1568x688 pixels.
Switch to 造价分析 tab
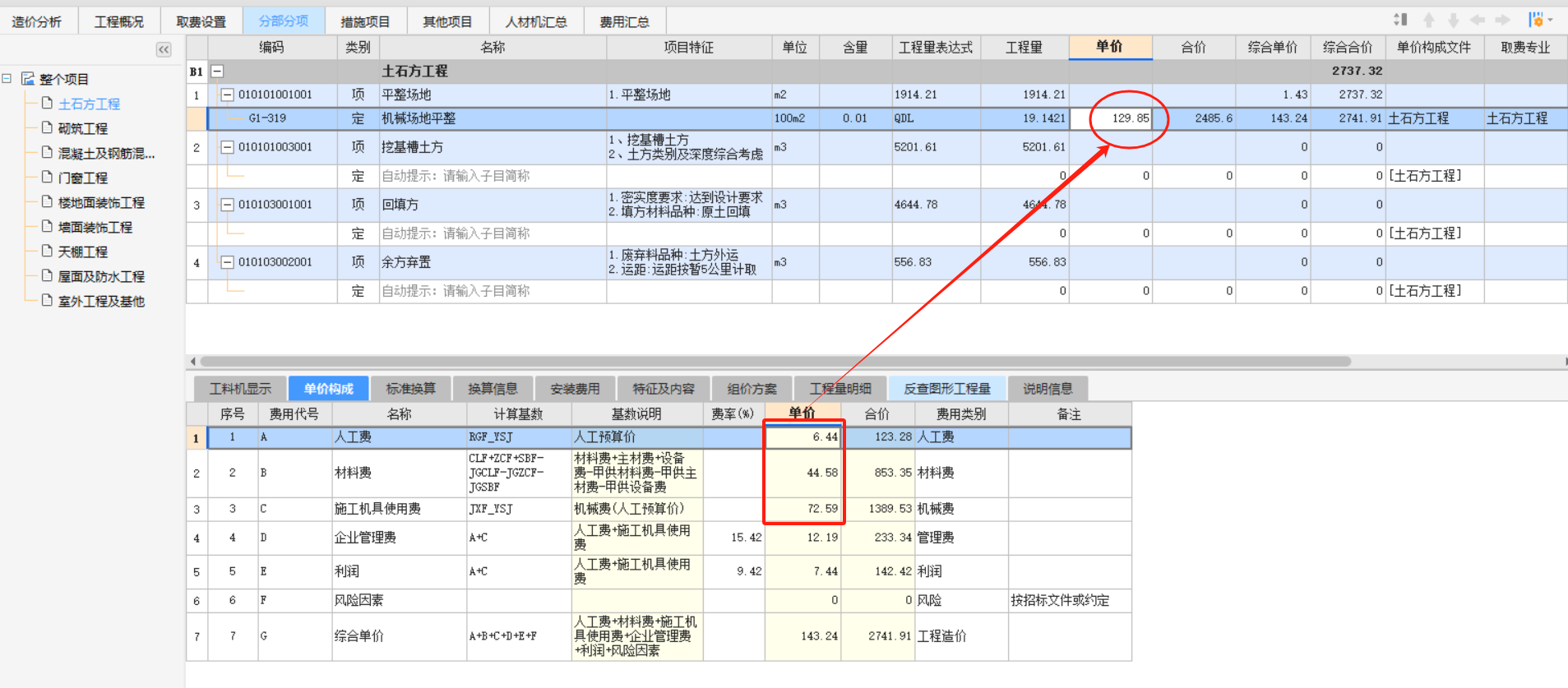pyautogui.click(x=37, y=21)
